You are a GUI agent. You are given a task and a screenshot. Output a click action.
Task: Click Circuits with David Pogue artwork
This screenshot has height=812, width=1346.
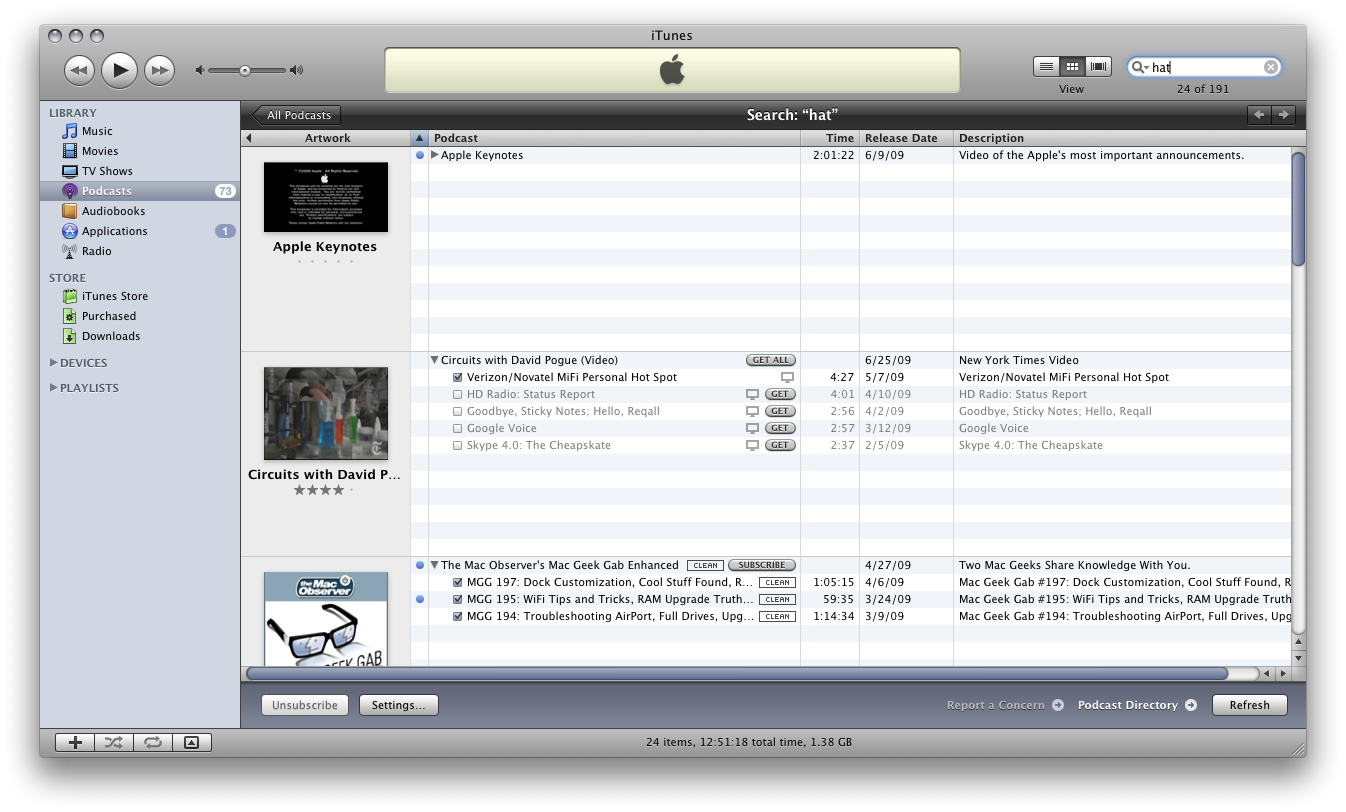[x=326, y=413]
